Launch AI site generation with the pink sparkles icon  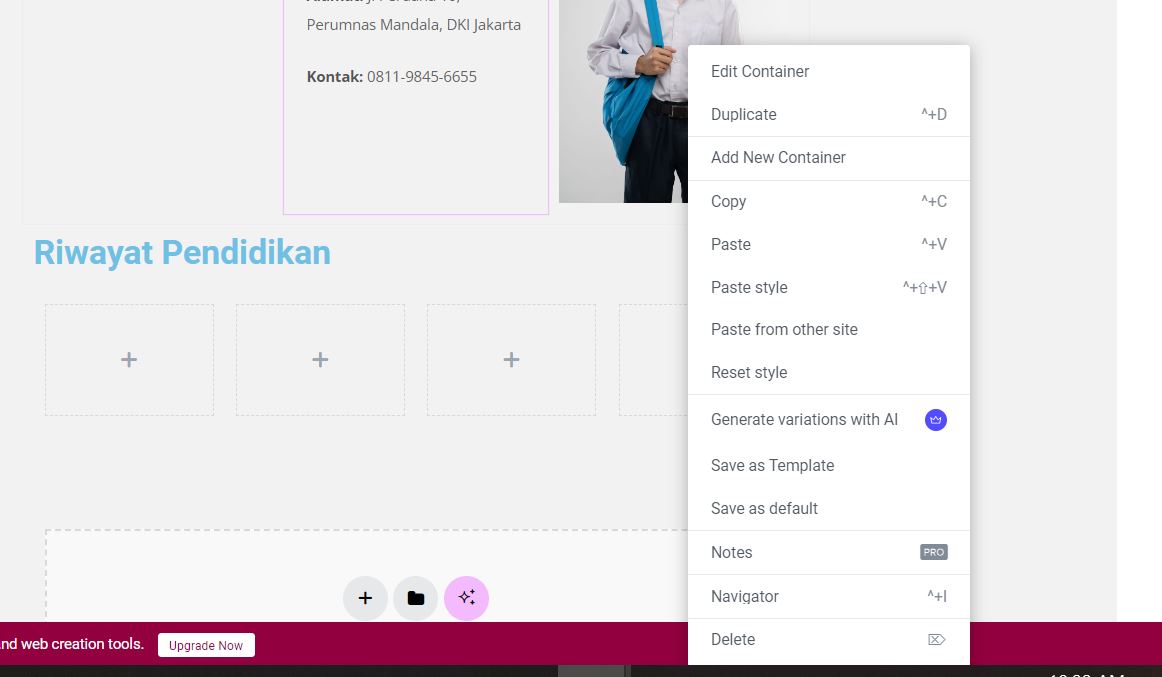click(x=466, y=597)
